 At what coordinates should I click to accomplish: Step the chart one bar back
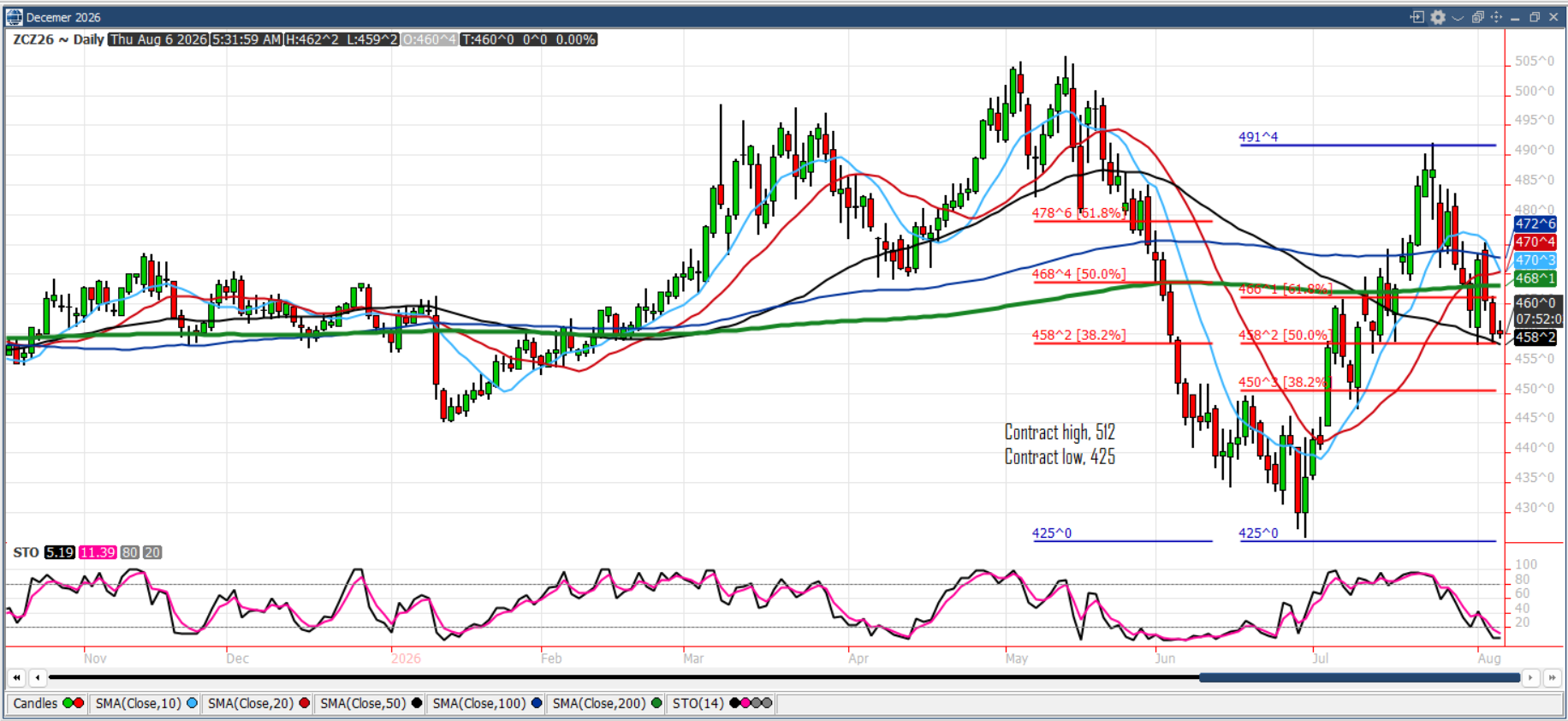pyautogui.click(x=37, y=677)
